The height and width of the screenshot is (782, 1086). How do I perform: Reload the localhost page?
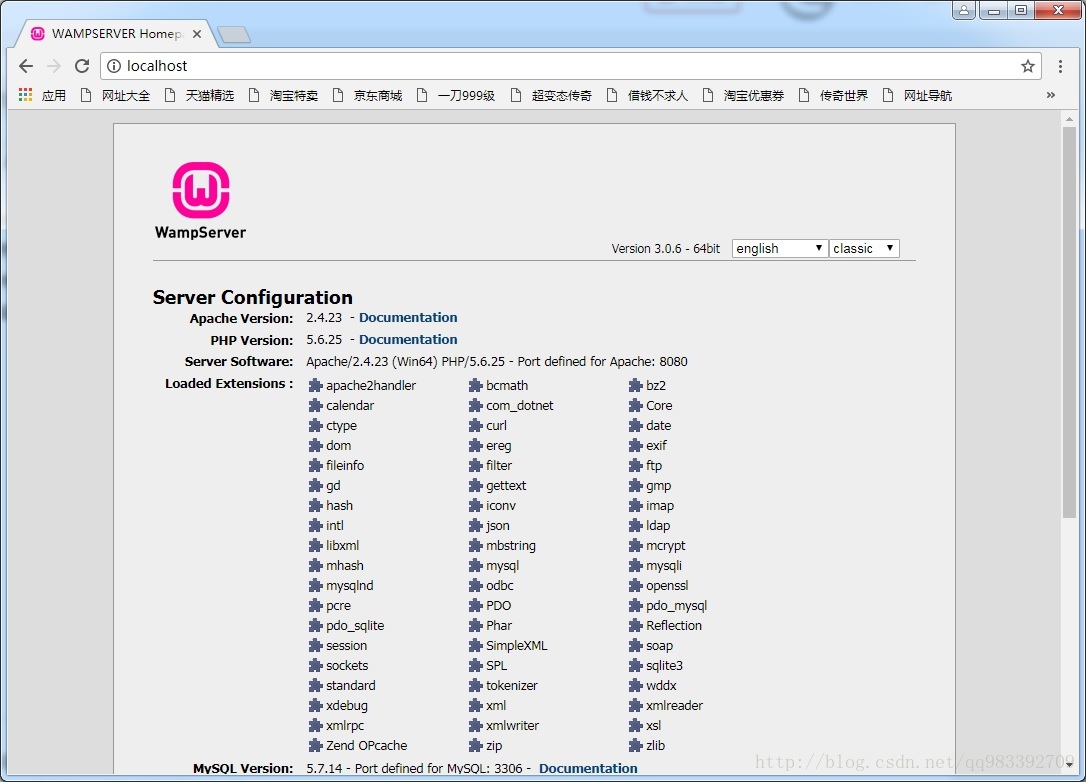pos(82,66)
